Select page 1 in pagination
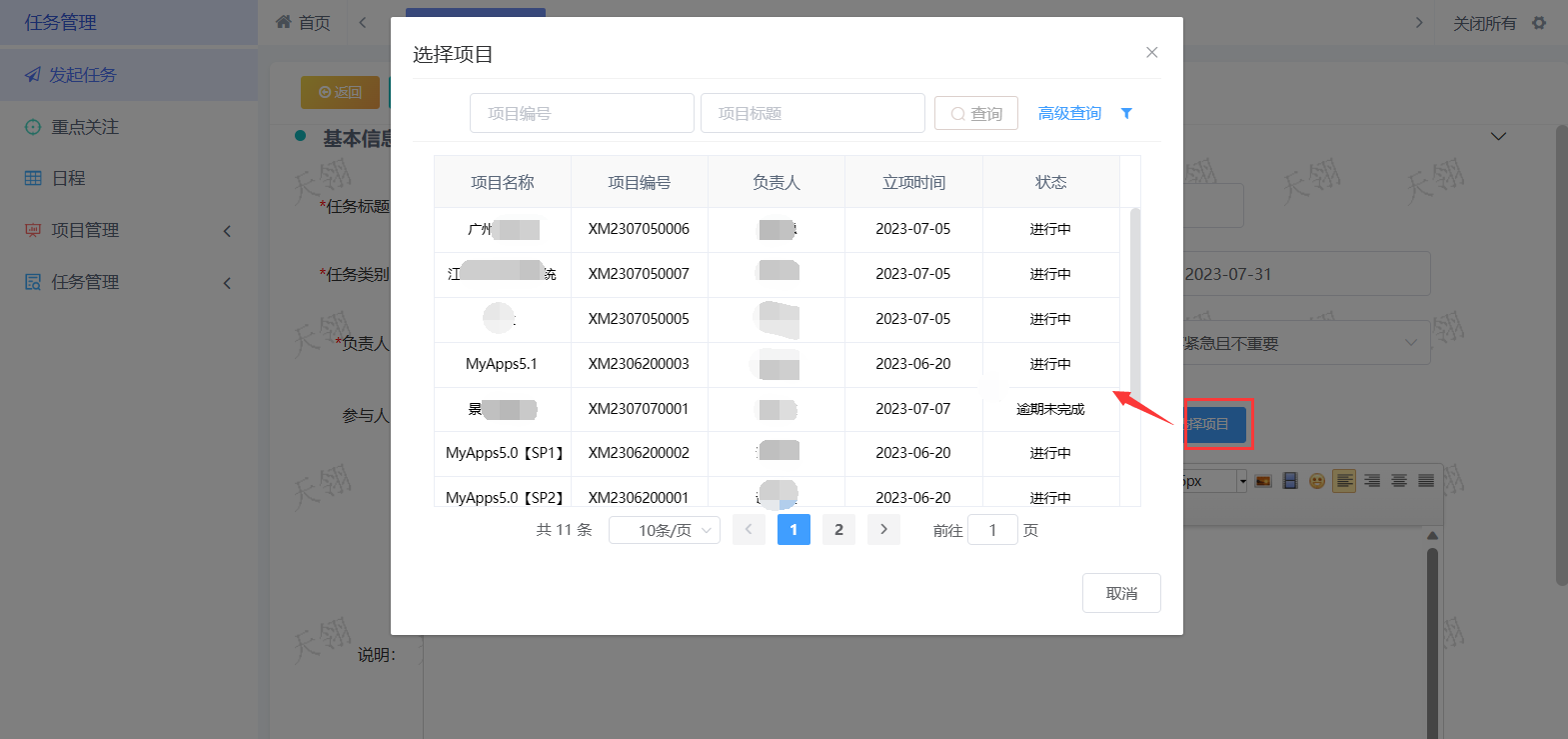The image size is (1568, 739). pos(793,530)
